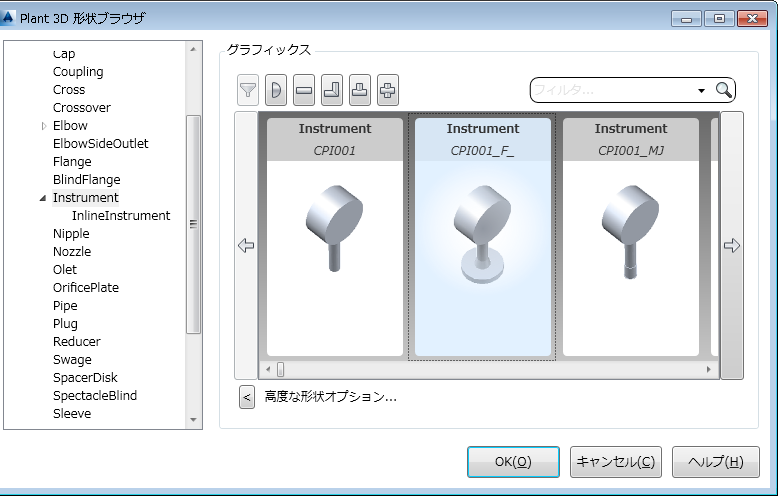The height and width of the screenshot is (496, 778).
Task: Click the gallery horizontal scrollbar thumb
Action: [280, 370]
